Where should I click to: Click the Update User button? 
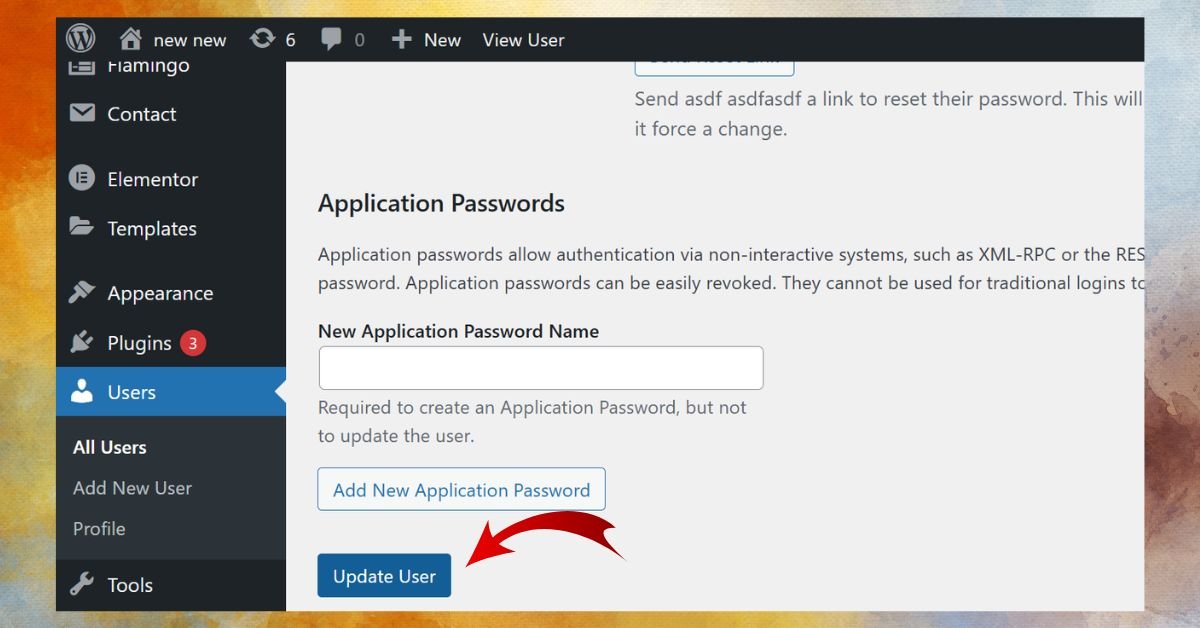click(384, 575)
